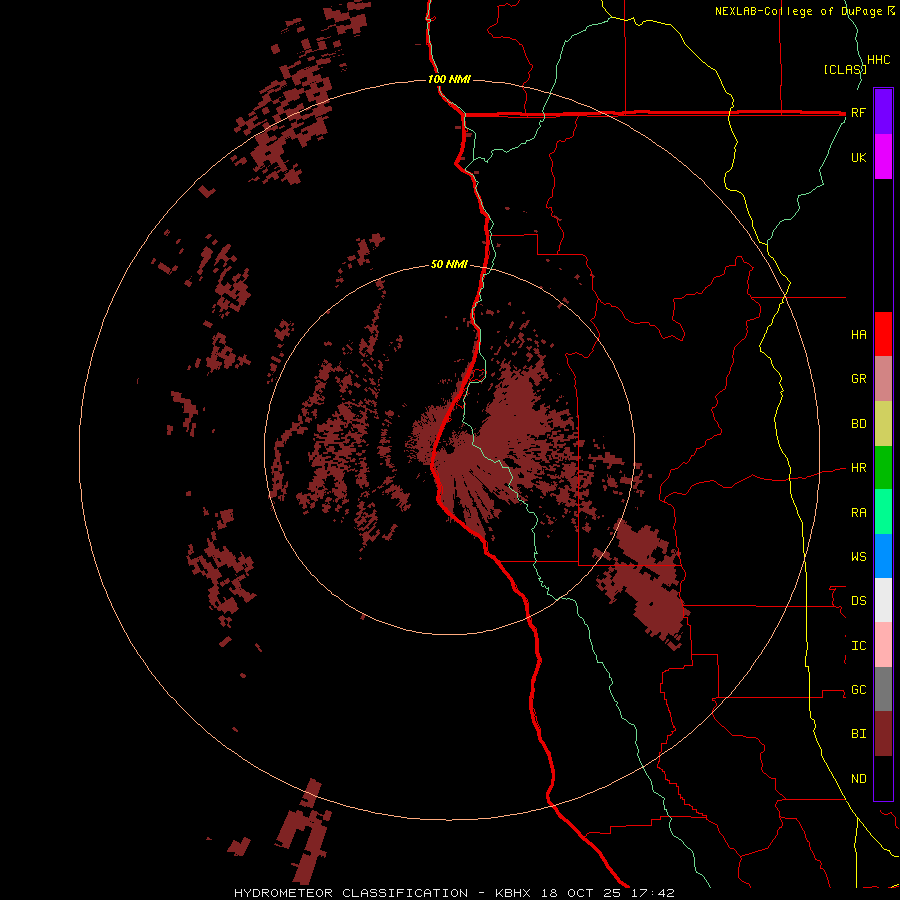Select the RA legend label
The width and height of the screenshot is (900, 900).
coord(858,513)
